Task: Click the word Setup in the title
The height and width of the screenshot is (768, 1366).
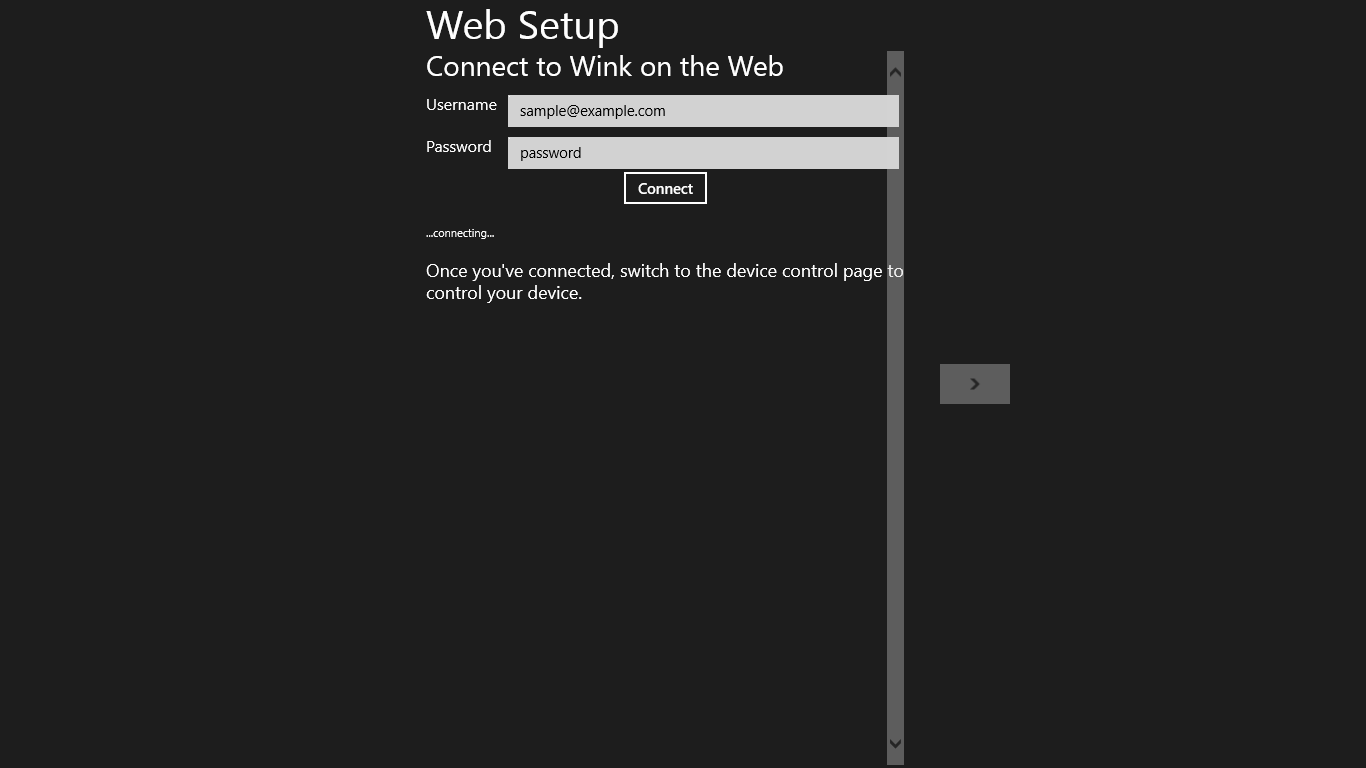Action: pyautogui.click(x=567, y=27)
